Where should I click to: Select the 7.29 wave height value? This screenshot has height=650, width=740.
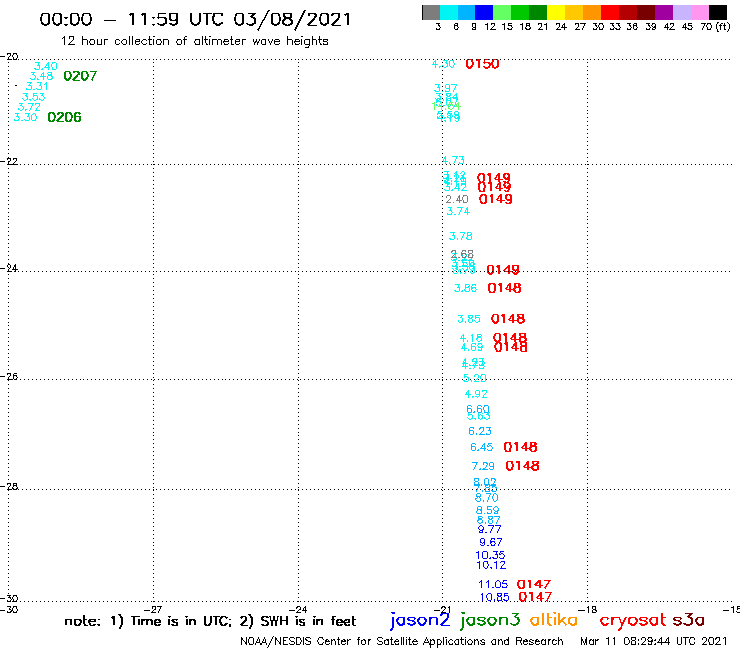(483, 466)
